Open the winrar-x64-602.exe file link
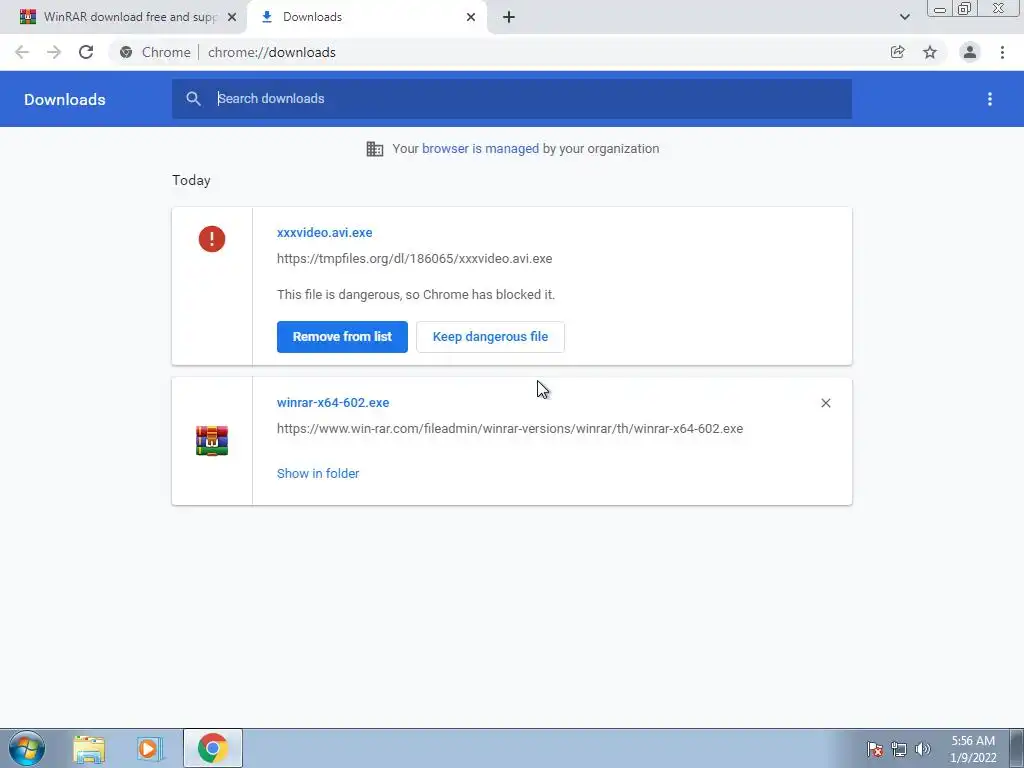Screen dimensions: 1024x768 tap(333, 403)
